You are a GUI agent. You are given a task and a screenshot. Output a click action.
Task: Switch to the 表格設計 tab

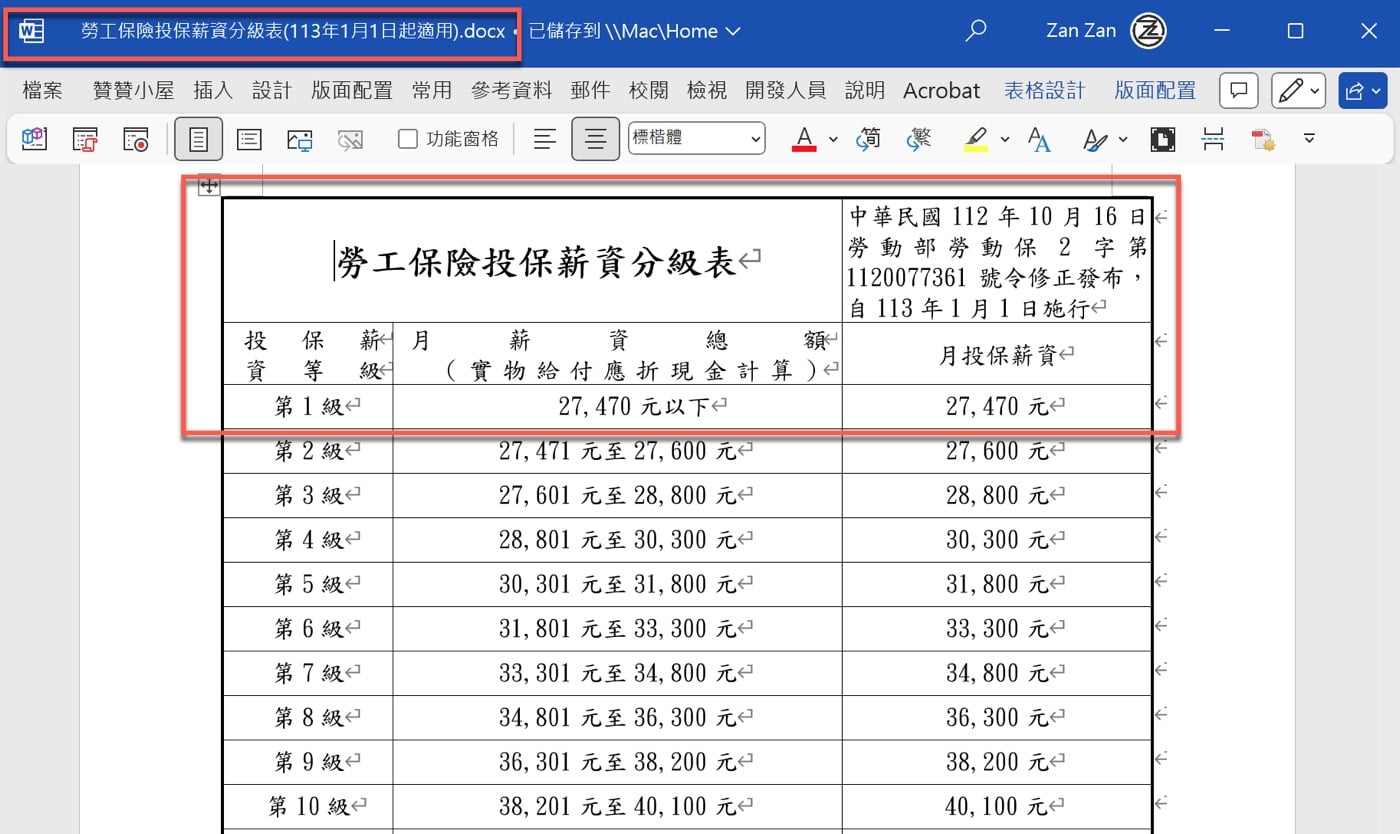point(1045,91)
